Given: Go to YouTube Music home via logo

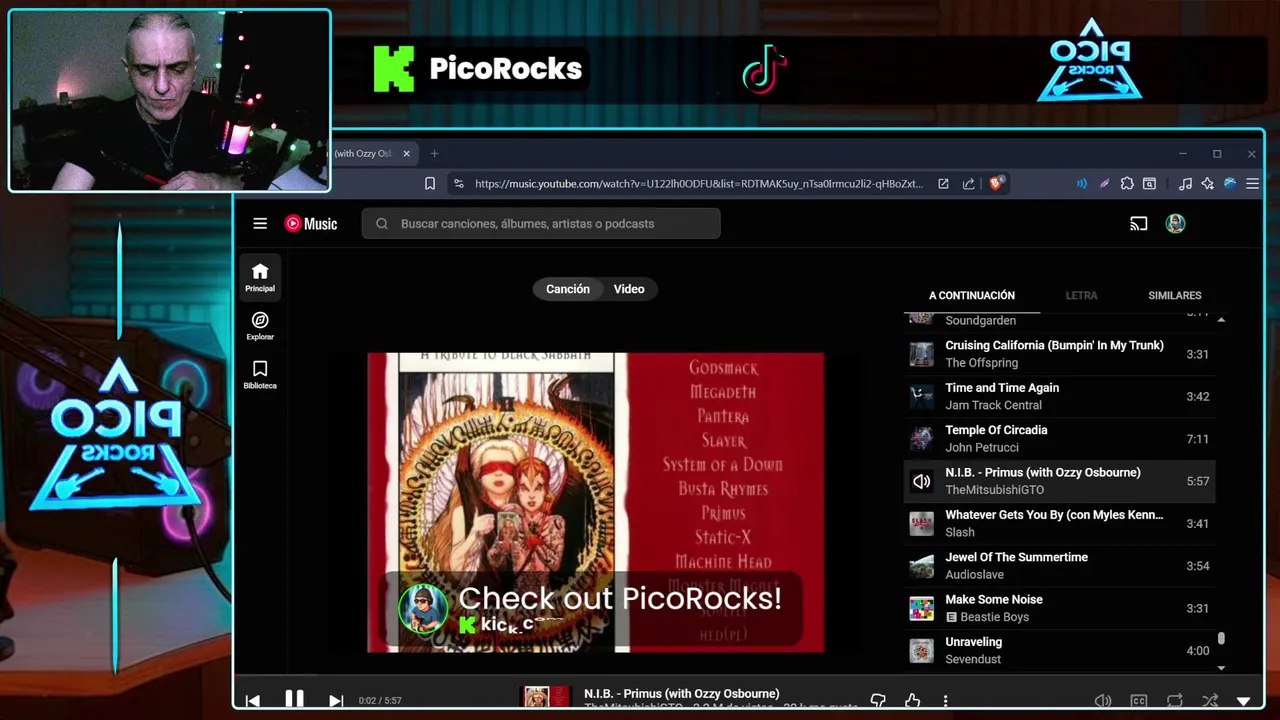Looking at the screenshot, I should pyautogui.click(x=311, y=224).
